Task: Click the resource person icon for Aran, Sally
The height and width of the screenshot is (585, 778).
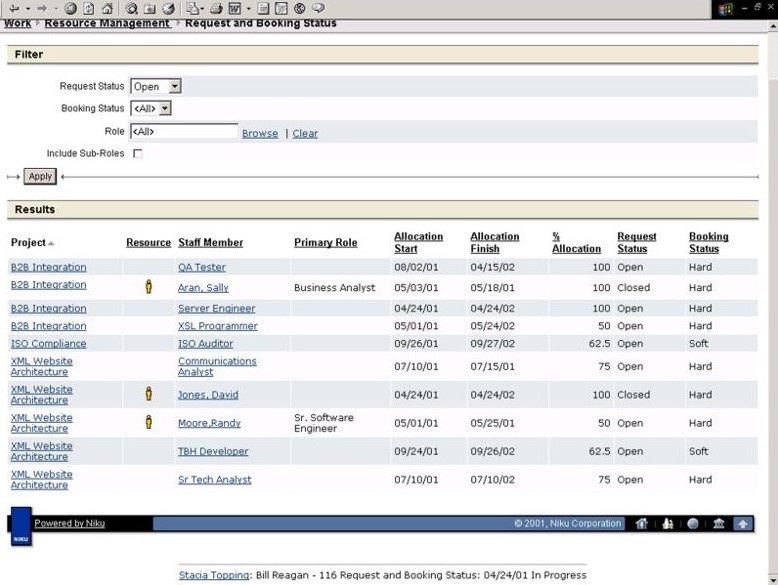Action: pyautogui.click(x=148, y=286)
